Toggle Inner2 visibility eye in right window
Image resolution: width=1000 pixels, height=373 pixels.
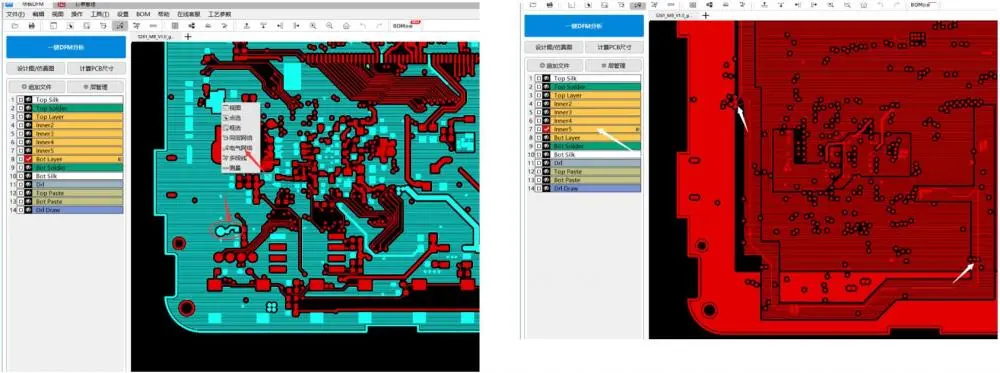point(547,104)
